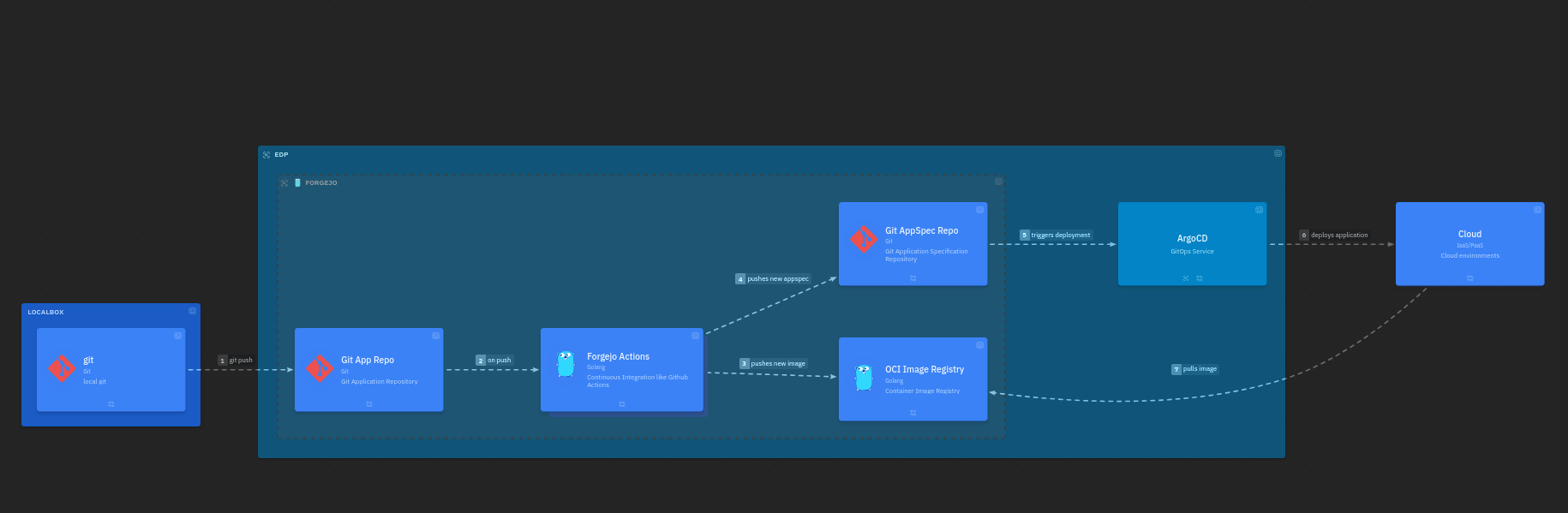Click the 'FORGEJO' group title
Screen dimensions: 1568x513
tap(321, 183)
